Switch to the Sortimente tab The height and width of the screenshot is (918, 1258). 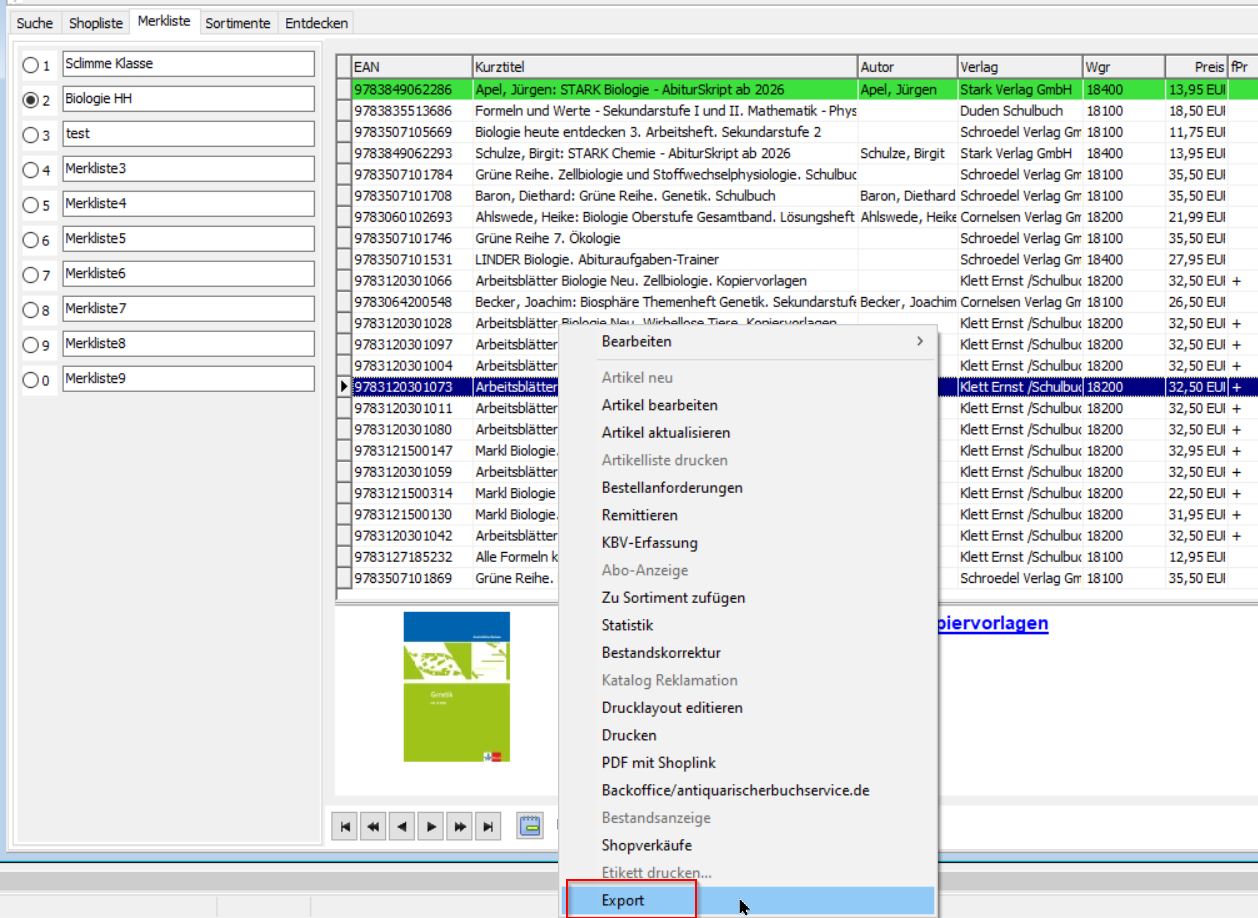pyautogui.click(x=238, y=23)
